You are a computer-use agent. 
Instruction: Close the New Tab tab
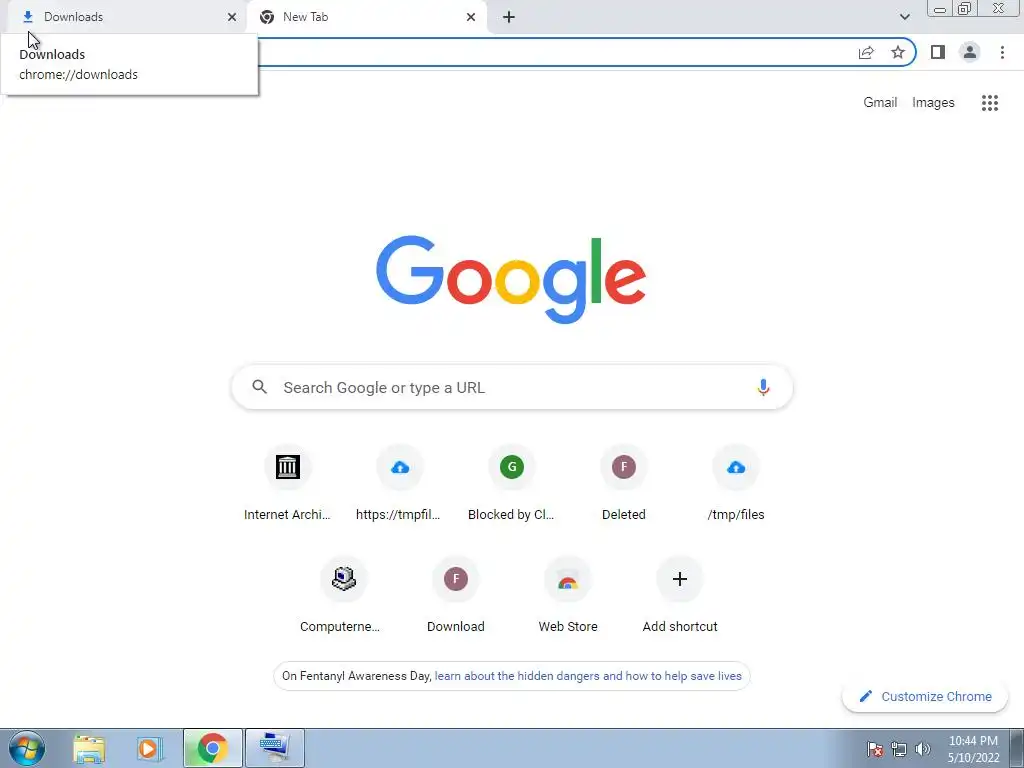click(x=471, y=17)
